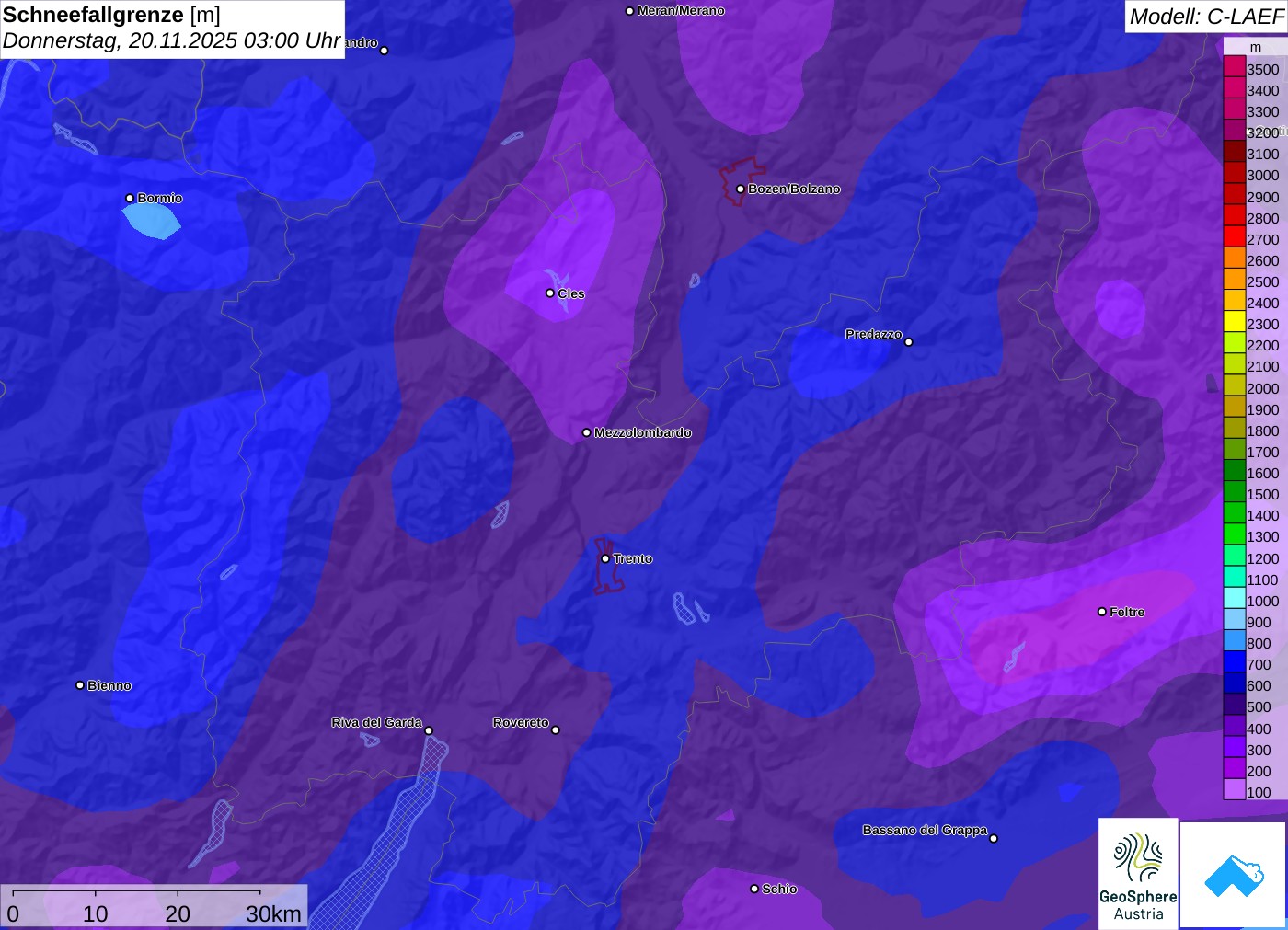Screen dimensions: 1288x930
Task: Pick the 500 m dark purple swatch
Action: [x=1235, y=704]
